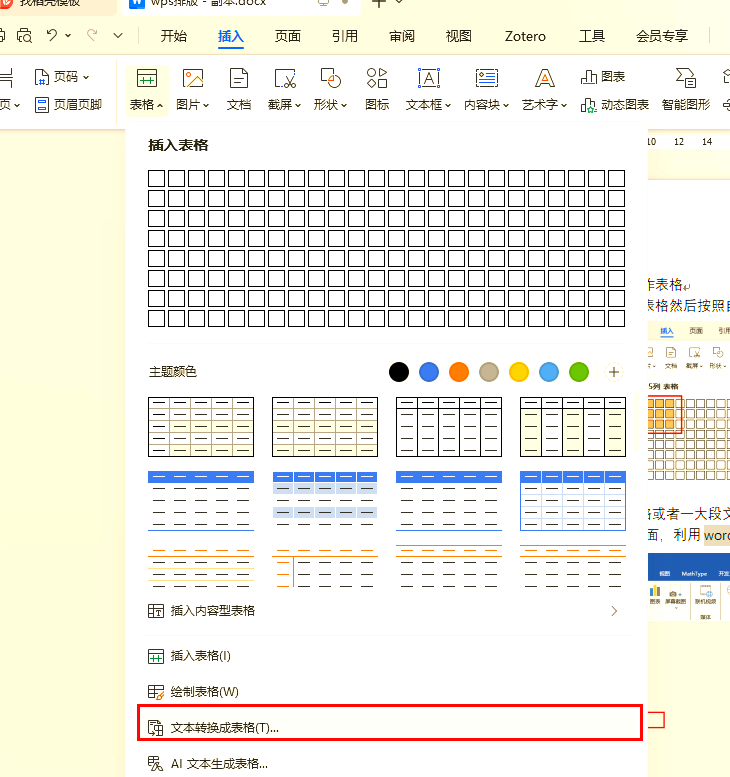This screenshot has width=730, height=777.
Task: Expand the 内容块 dropdown arrow
Action: (506, 106)
